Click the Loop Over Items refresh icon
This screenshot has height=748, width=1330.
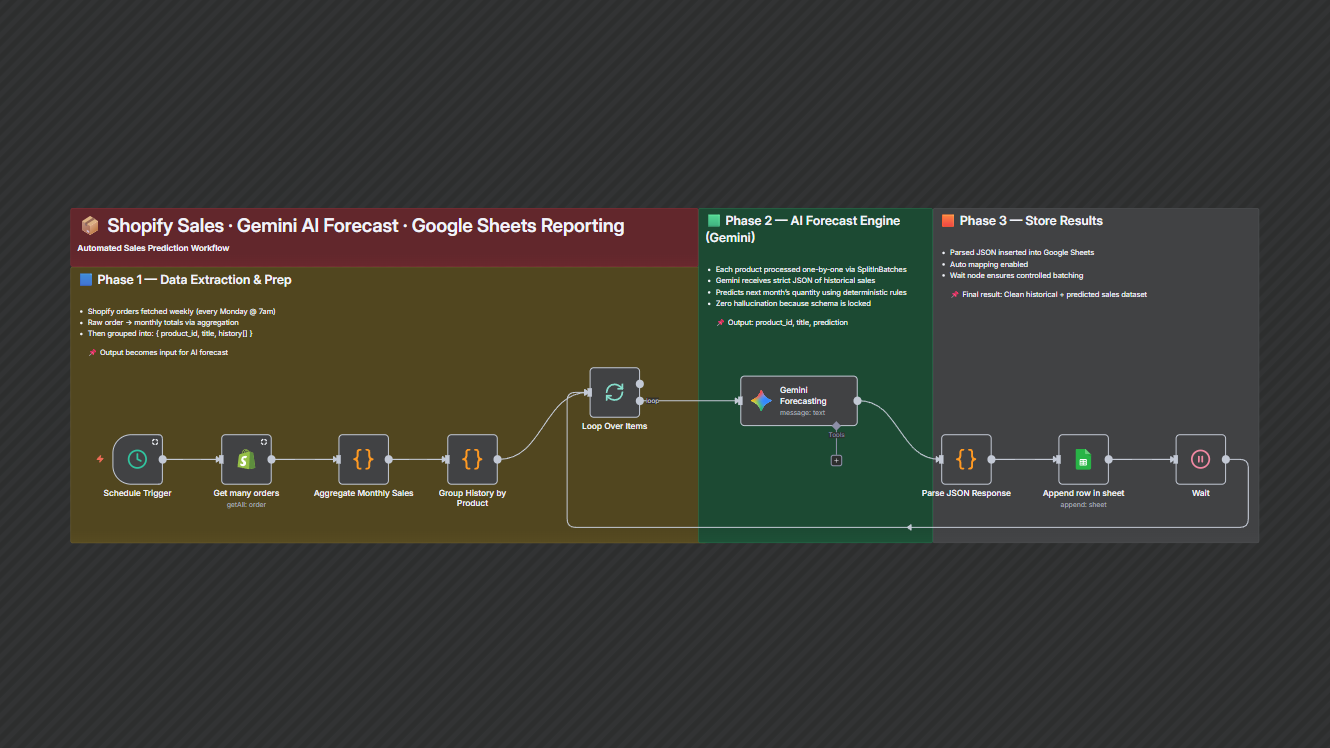pos(614,394)
